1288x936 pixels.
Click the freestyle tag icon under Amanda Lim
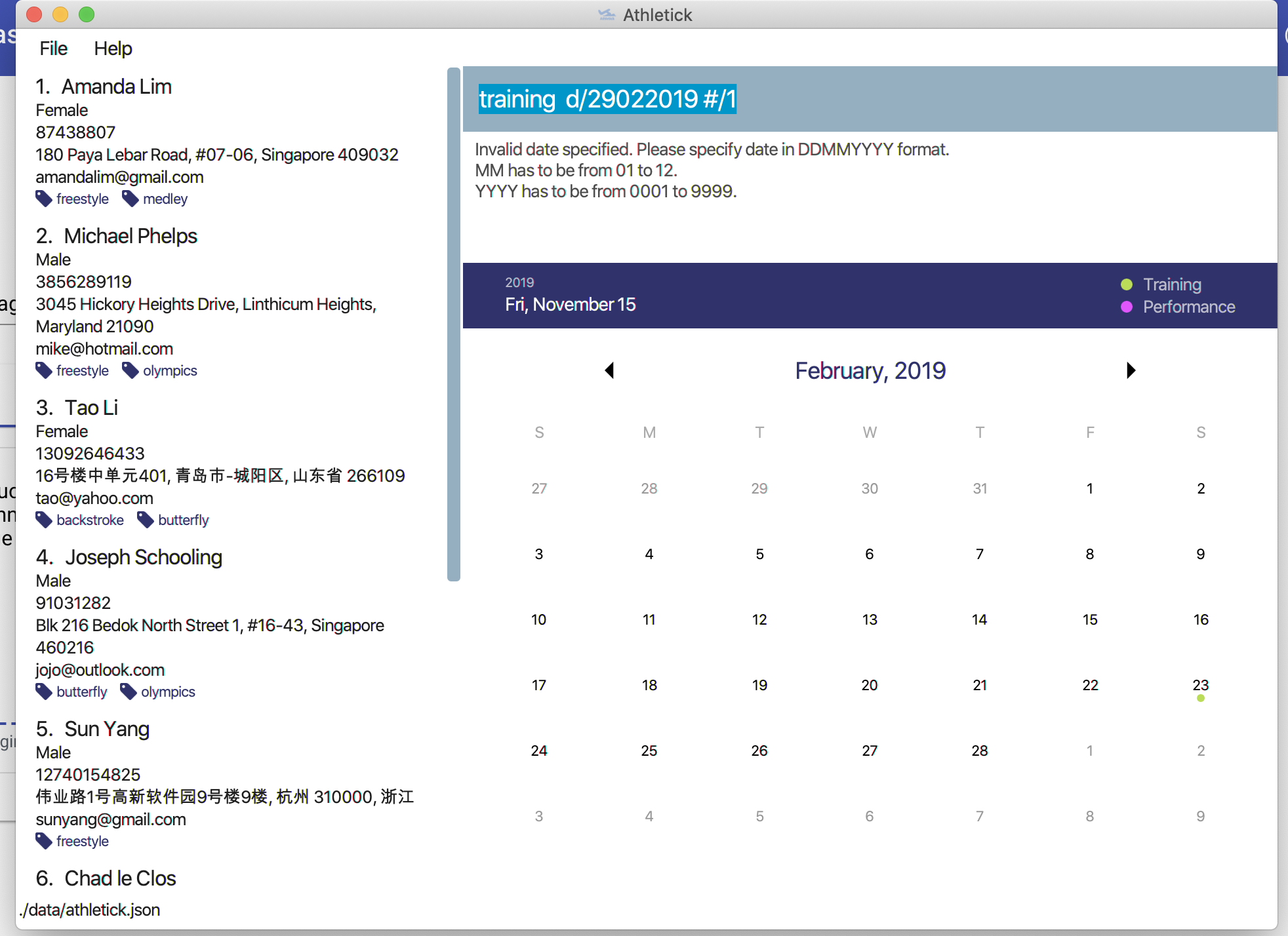44,199
